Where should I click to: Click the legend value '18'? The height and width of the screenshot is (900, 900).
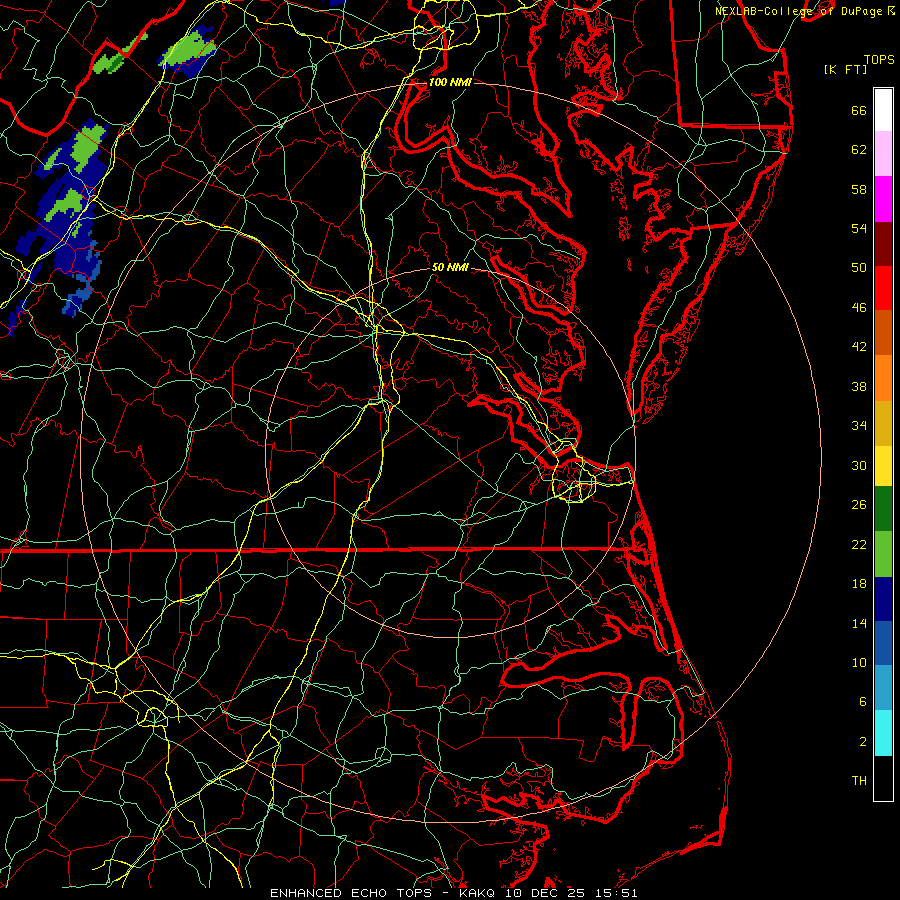tap(859, 584)
